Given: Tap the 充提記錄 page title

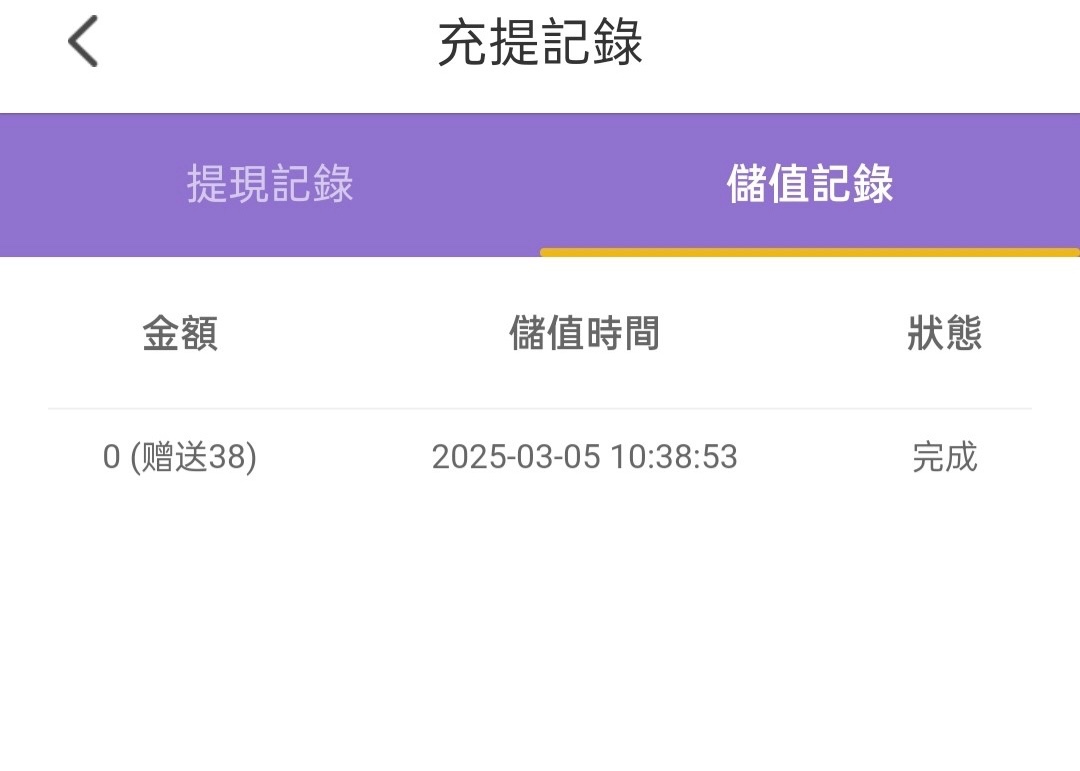Looking at the screenshot, I should (x=540, y=45).
